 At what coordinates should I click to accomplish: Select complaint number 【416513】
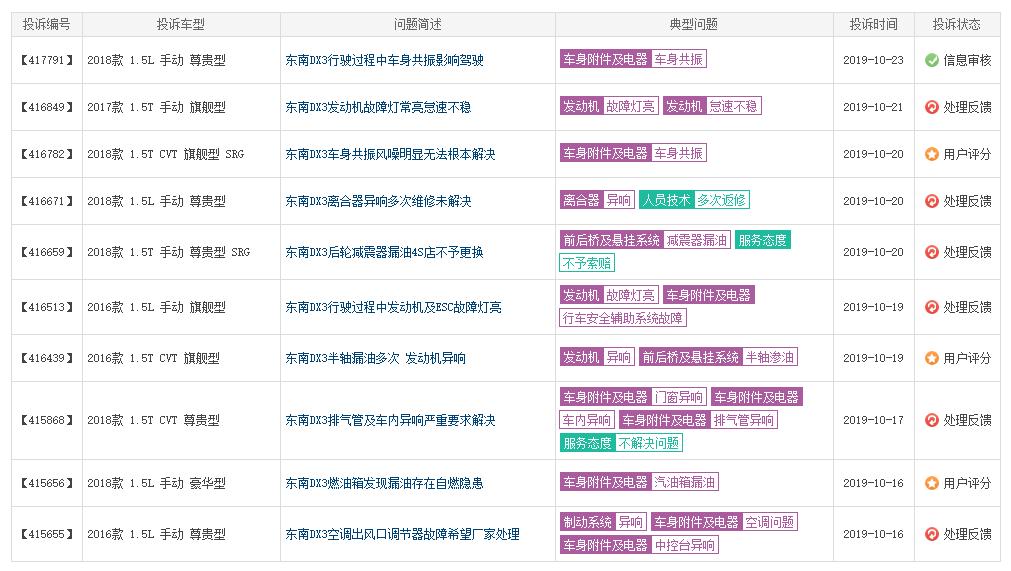tap(46, 307)
